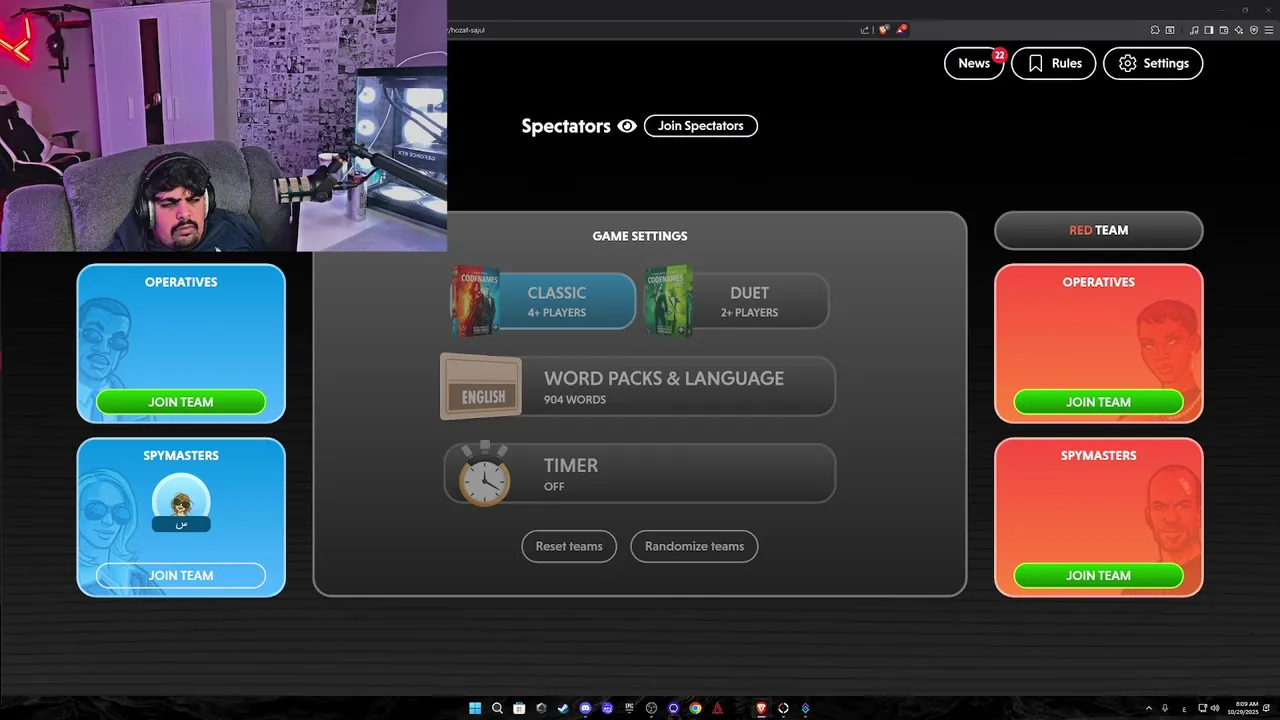The width and height of the screenshot is (1280, 720).
Task: Click the Randomize teams button
Action: click(x=694, y=546)
